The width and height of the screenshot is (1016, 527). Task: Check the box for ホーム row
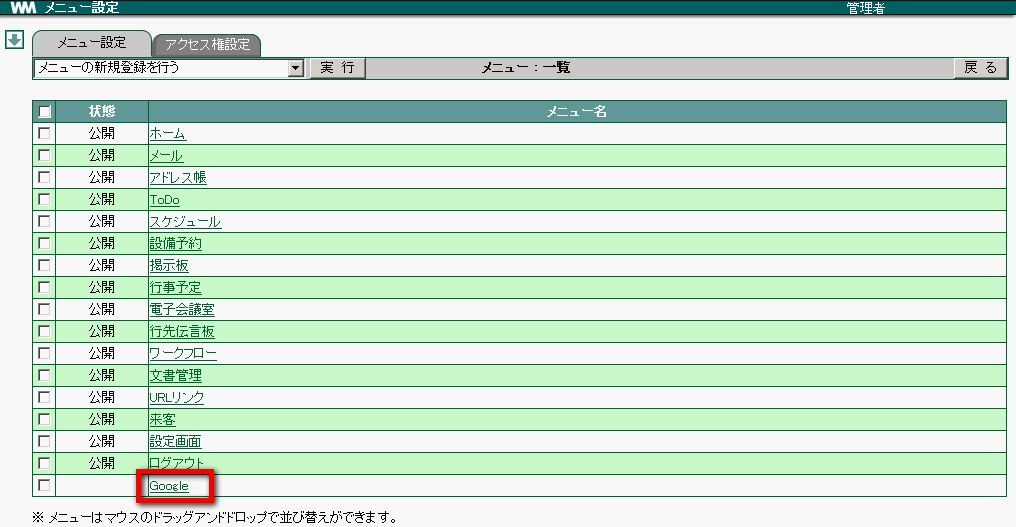coord(44,133)
